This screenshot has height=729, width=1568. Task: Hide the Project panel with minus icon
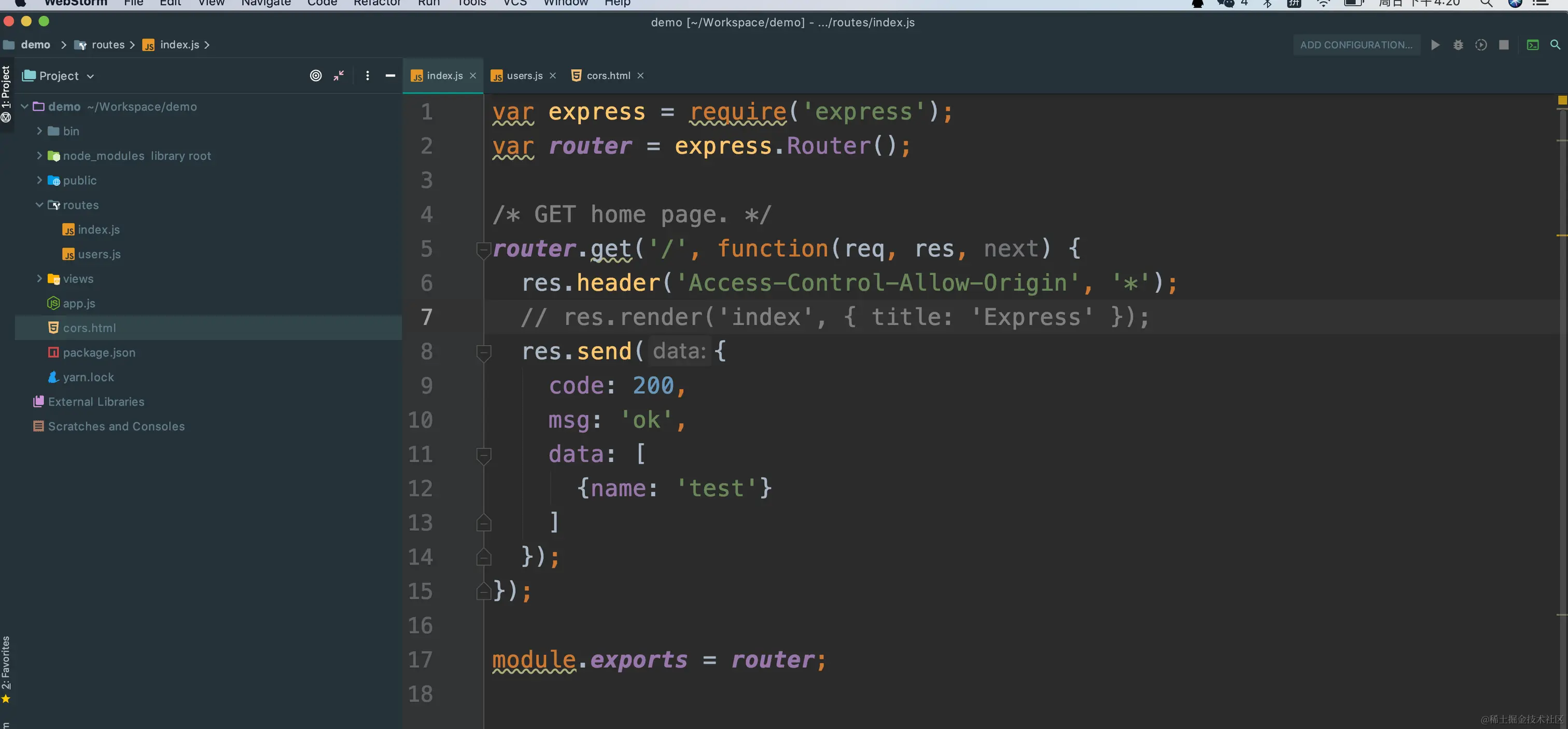[x=390, y=76]
